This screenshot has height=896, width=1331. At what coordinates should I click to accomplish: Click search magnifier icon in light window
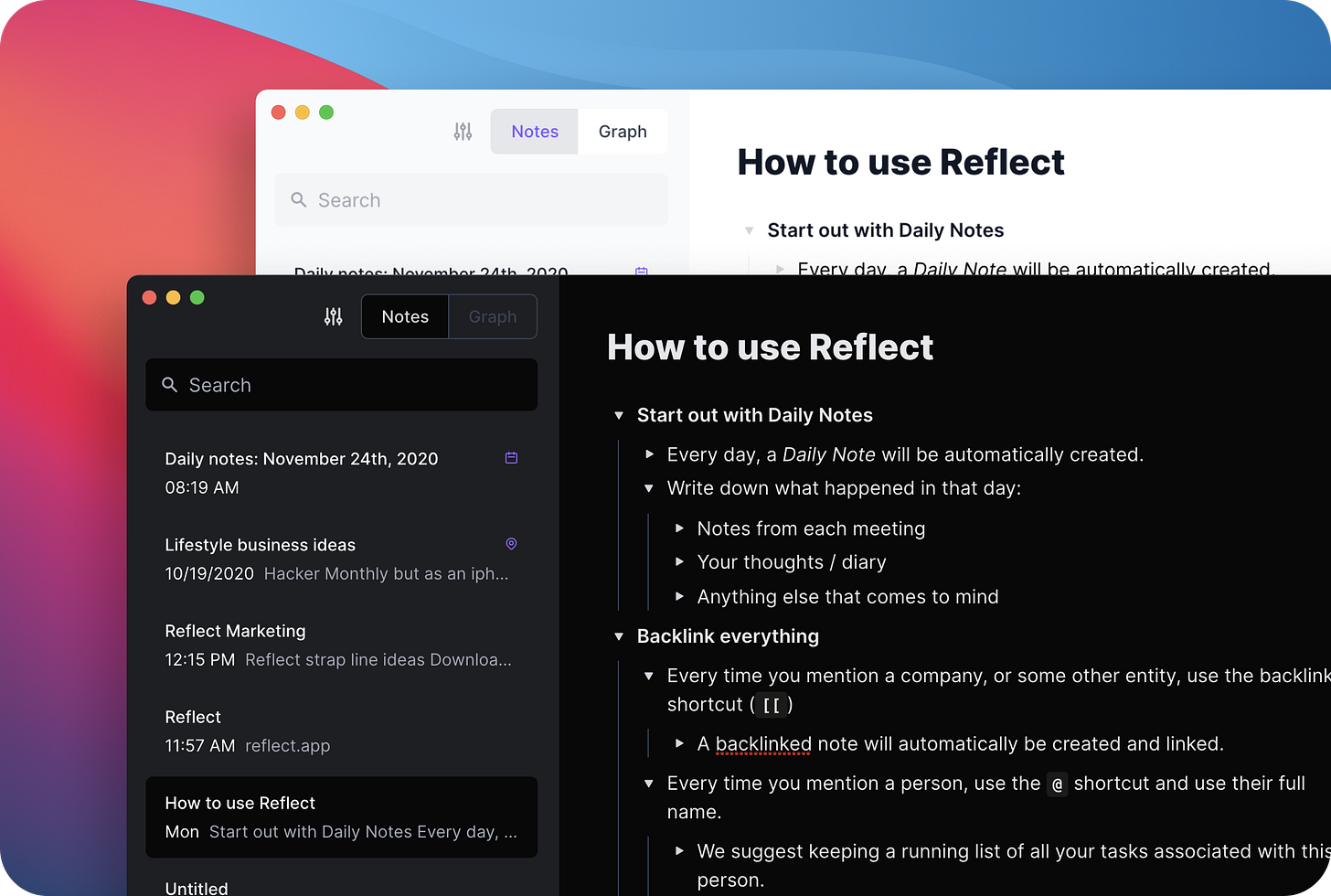pyautogui.click(x=299, y=199)
